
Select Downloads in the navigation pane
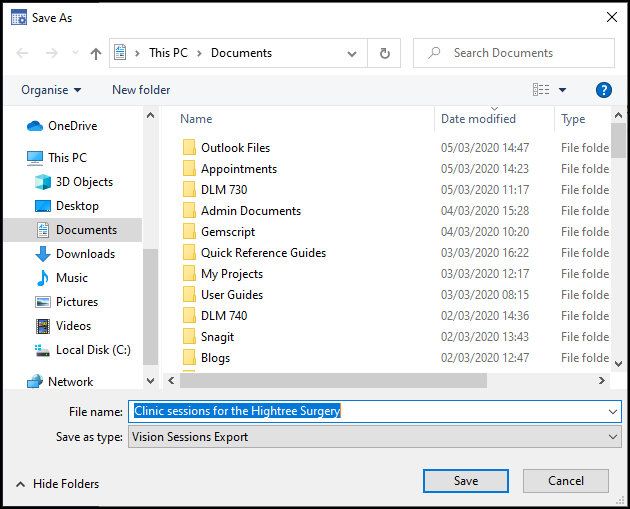pyautogui.click(x=85, y=254)
